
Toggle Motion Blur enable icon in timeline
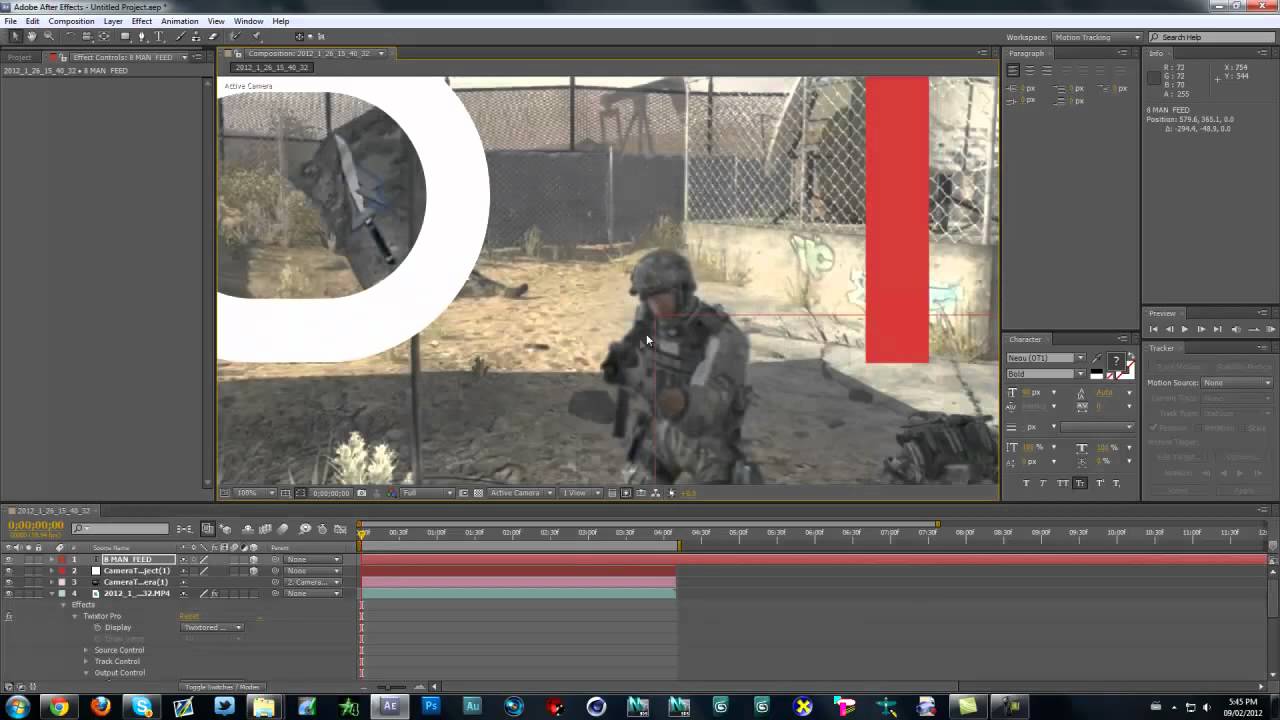281,529
